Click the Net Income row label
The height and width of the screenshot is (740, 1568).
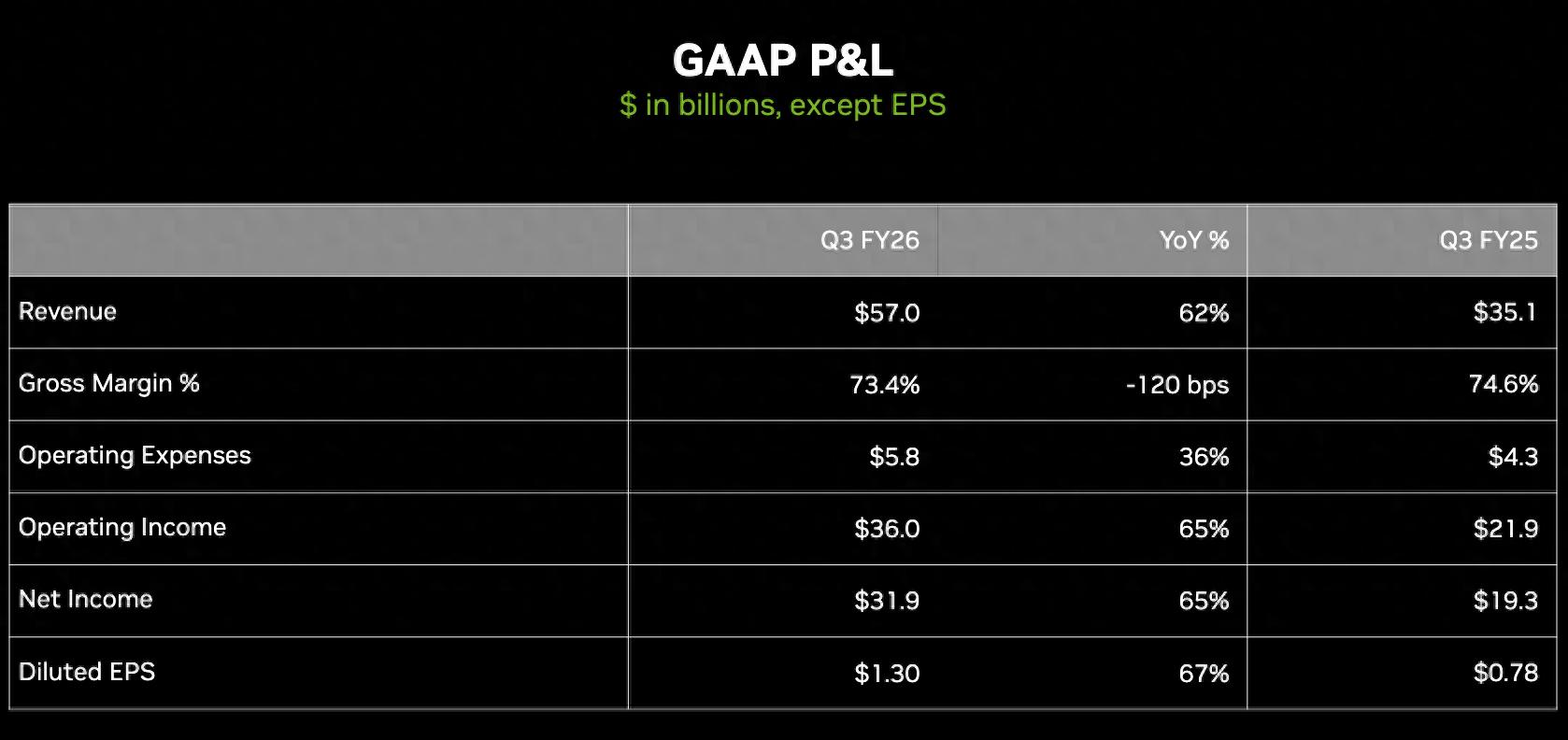[x=85, y=599]
